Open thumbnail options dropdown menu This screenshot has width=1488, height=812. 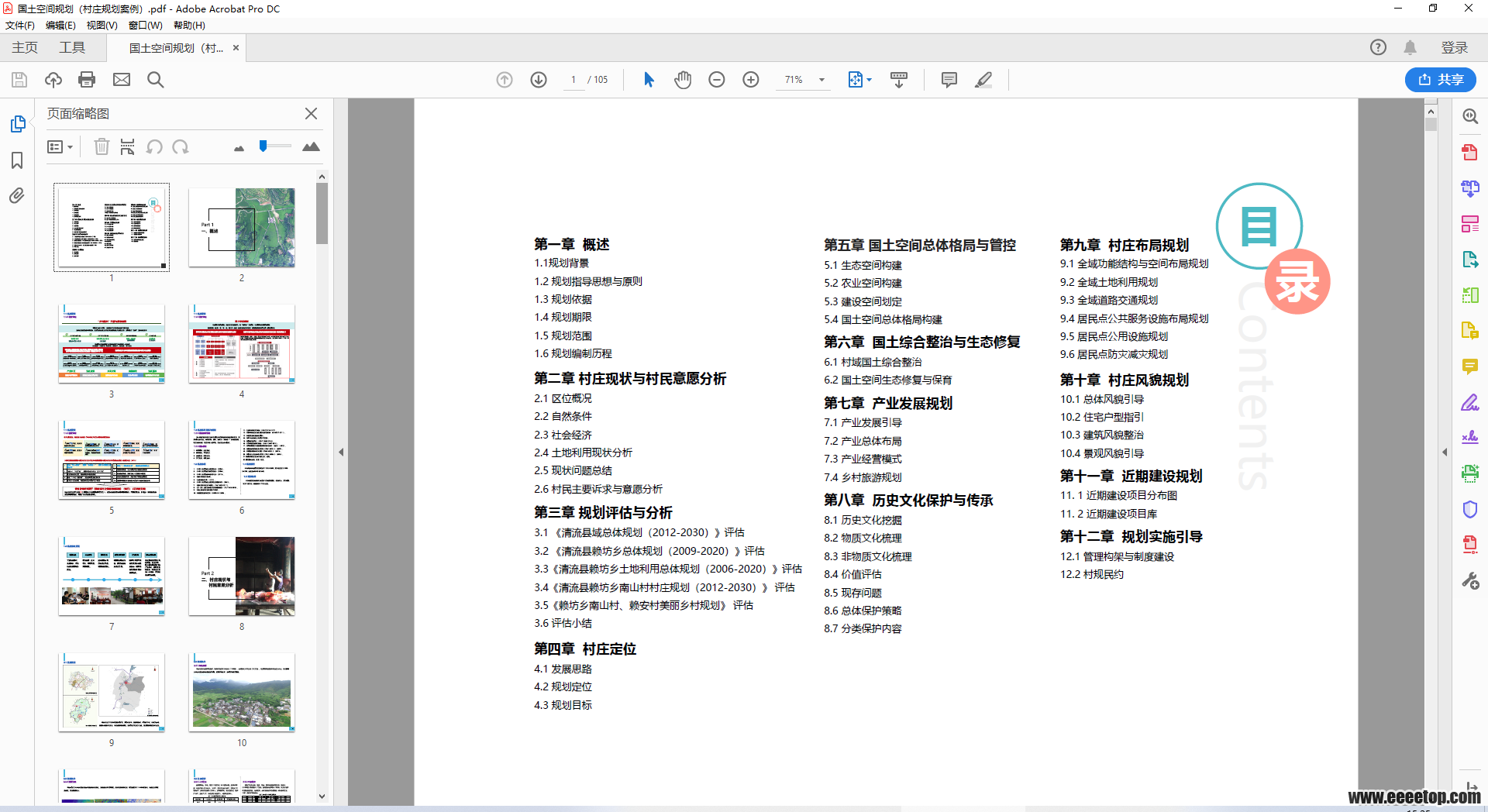(60, 146)
